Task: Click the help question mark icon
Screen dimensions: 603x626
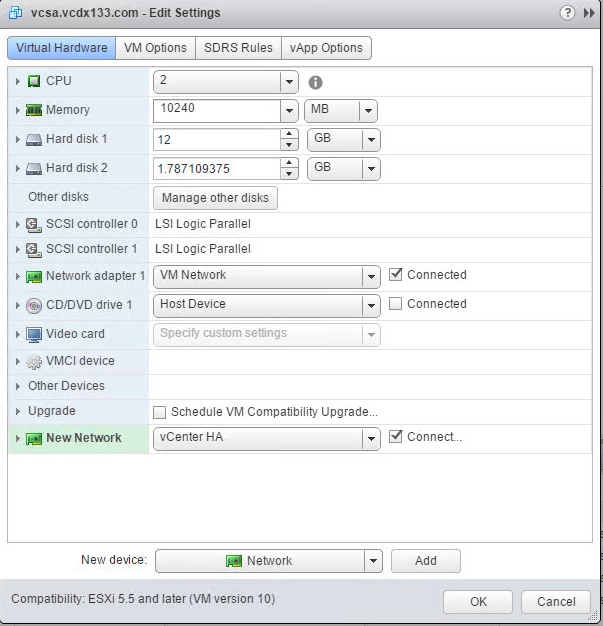Action: click(x=567, y=13)
